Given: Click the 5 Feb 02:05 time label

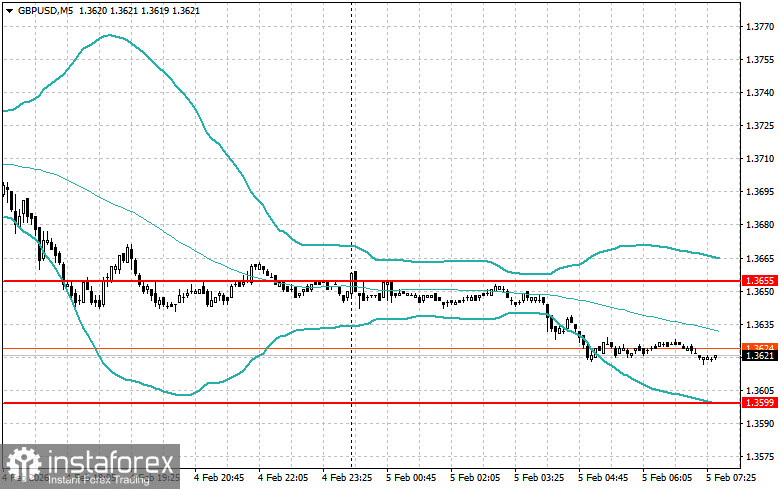Looking at the screenshot, I should pyautogui.click(x=475, y=478).
